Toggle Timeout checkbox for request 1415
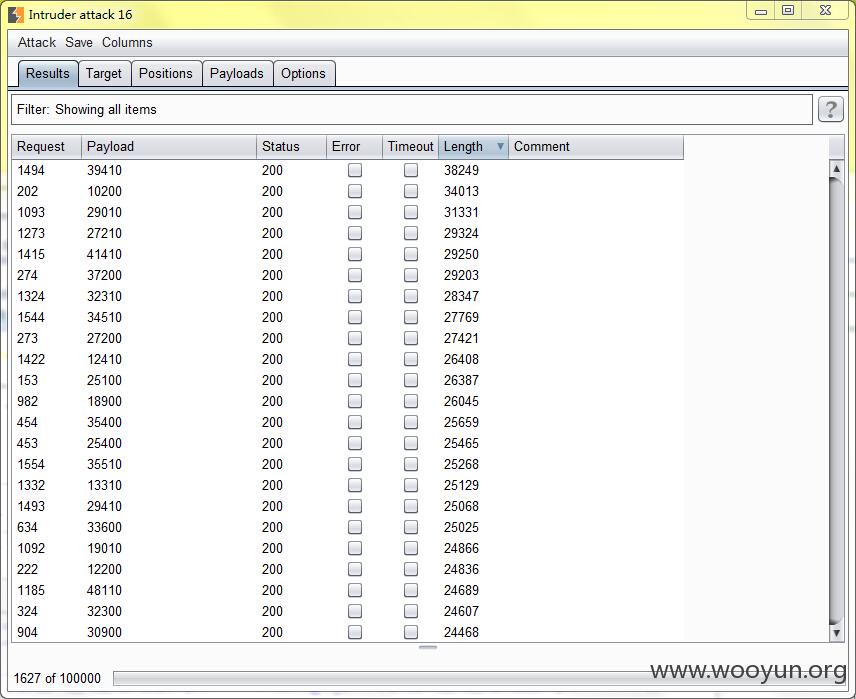 pos(411,254)
